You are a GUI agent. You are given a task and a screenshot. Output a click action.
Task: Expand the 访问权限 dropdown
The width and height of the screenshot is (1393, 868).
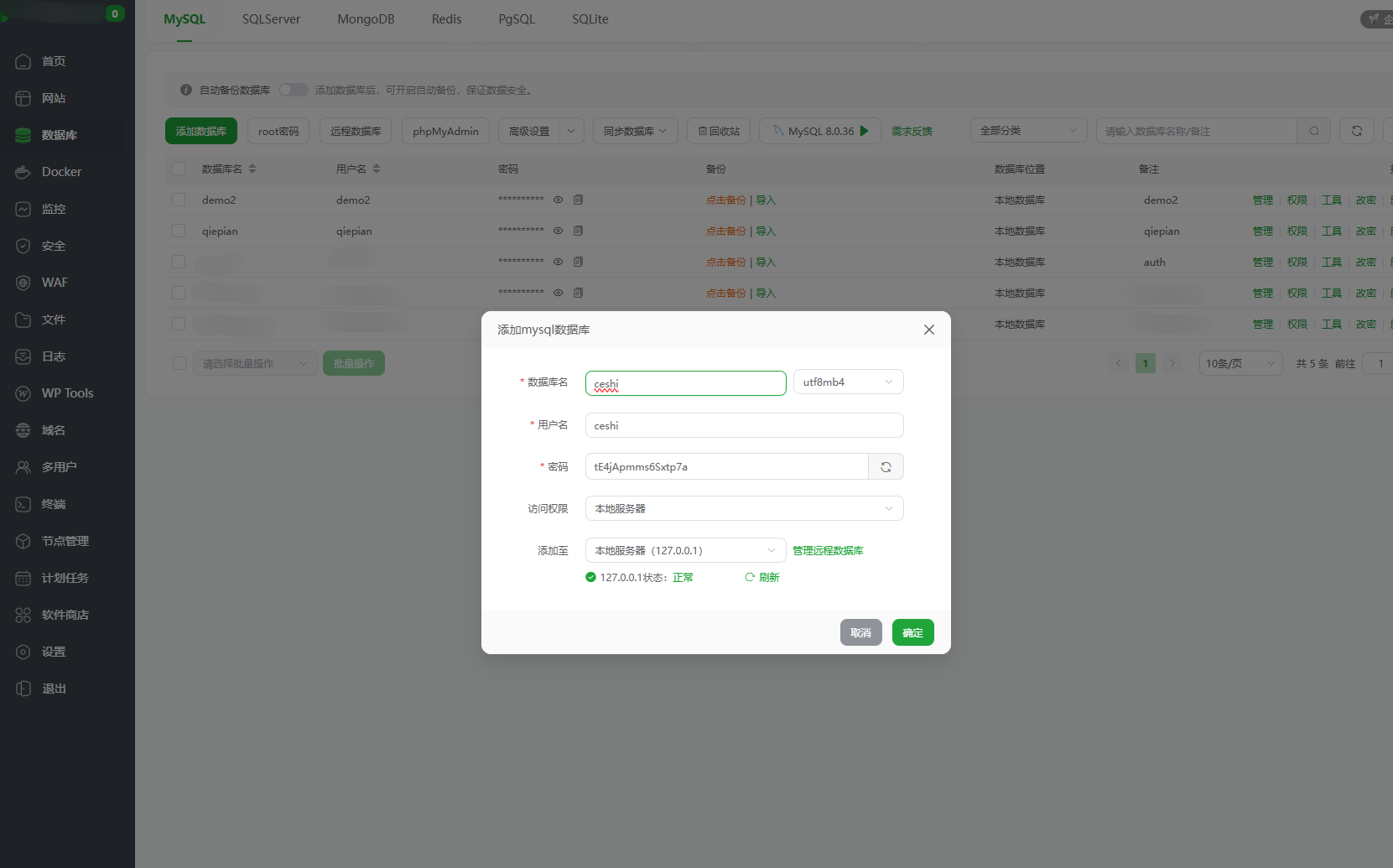coord(744,508)
